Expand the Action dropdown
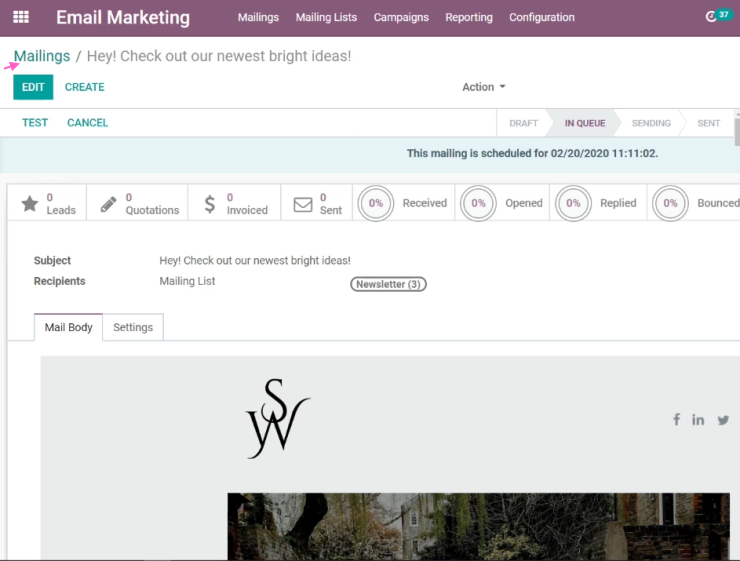The height and width of the screenshot is (561, 740). click(484, 87)
